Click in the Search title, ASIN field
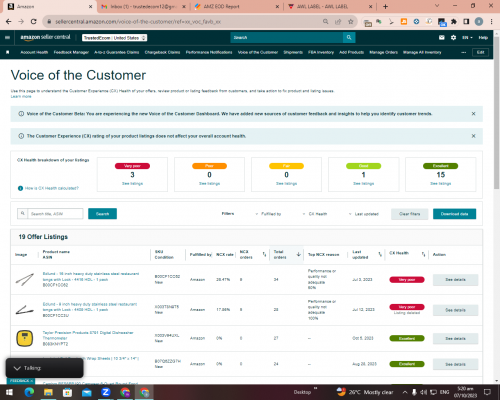The height and width of the screenshot is (400, 500). pyautogui.click(x=55, y=214)
